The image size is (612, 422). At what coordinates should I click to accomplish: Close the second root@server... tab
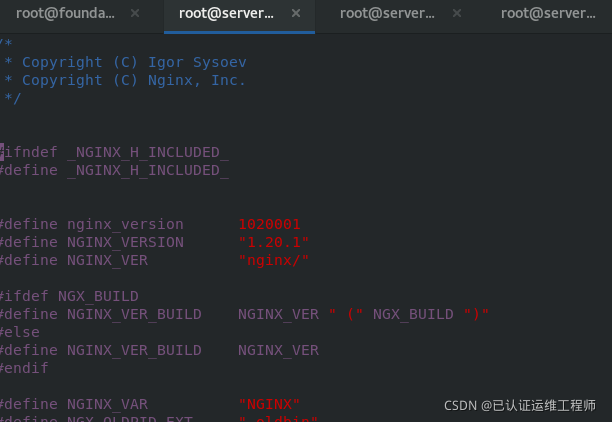tap(457, 14)
